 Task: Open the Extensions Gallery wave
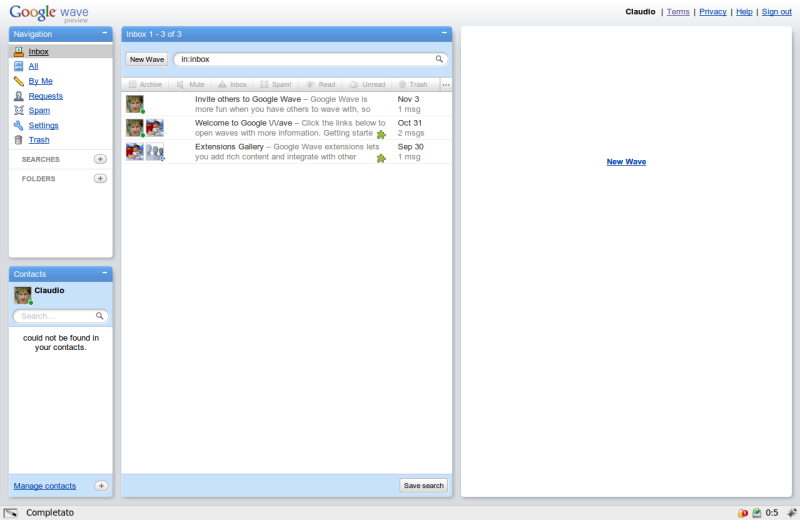(286, 152)
